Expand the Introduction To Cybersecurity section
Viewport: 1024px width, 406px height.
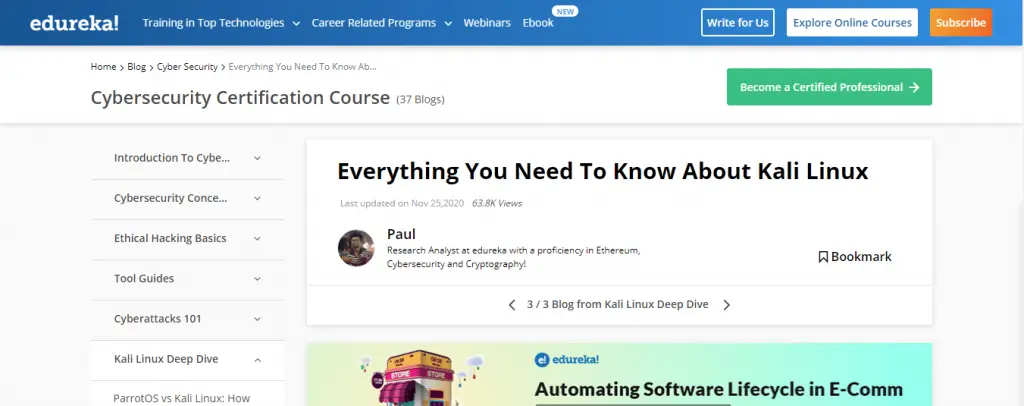click(x=257, y=158)
